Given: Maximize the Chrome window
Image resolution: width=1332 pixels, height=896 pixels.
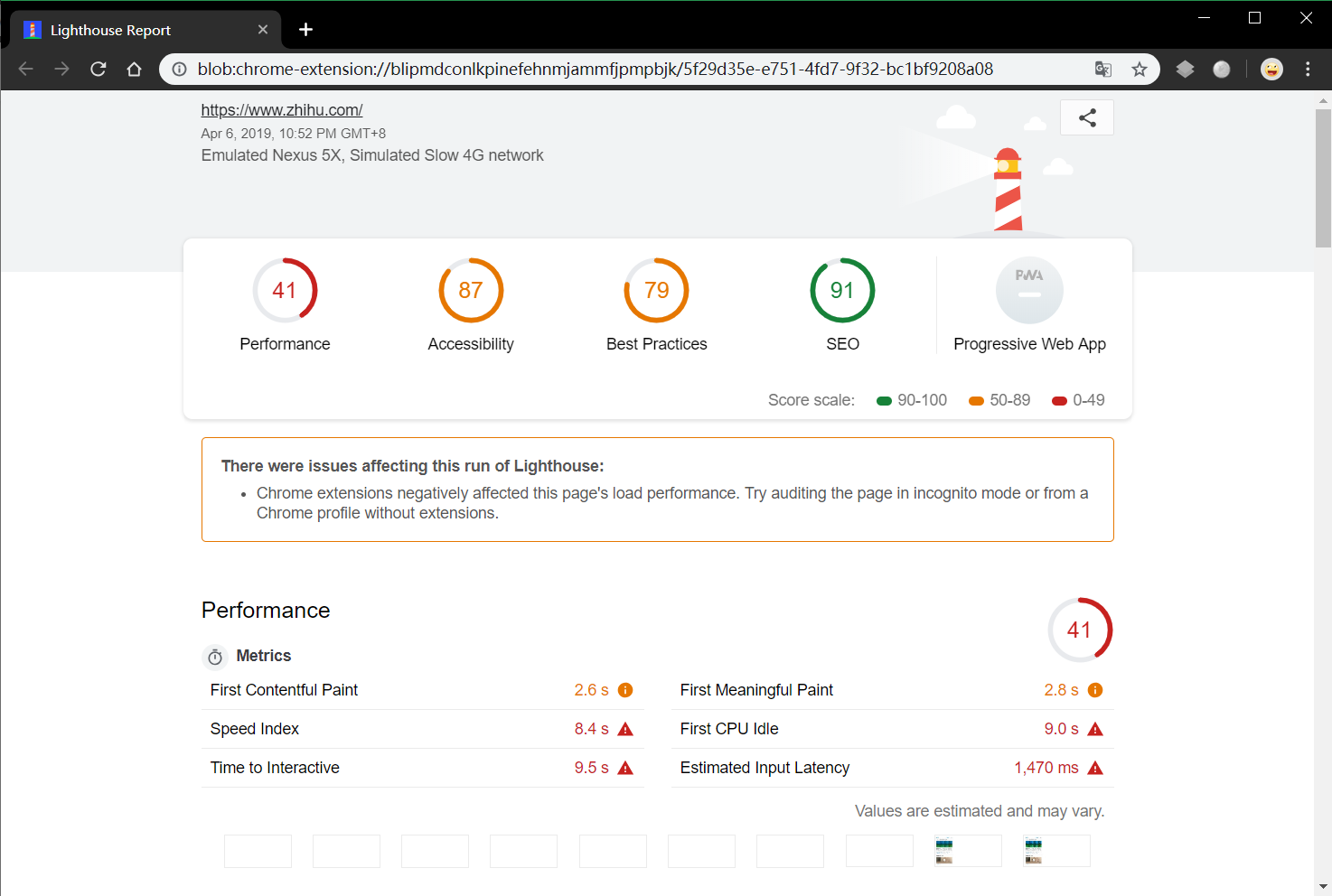Looking at the screenshot, I should [1255, 18].
